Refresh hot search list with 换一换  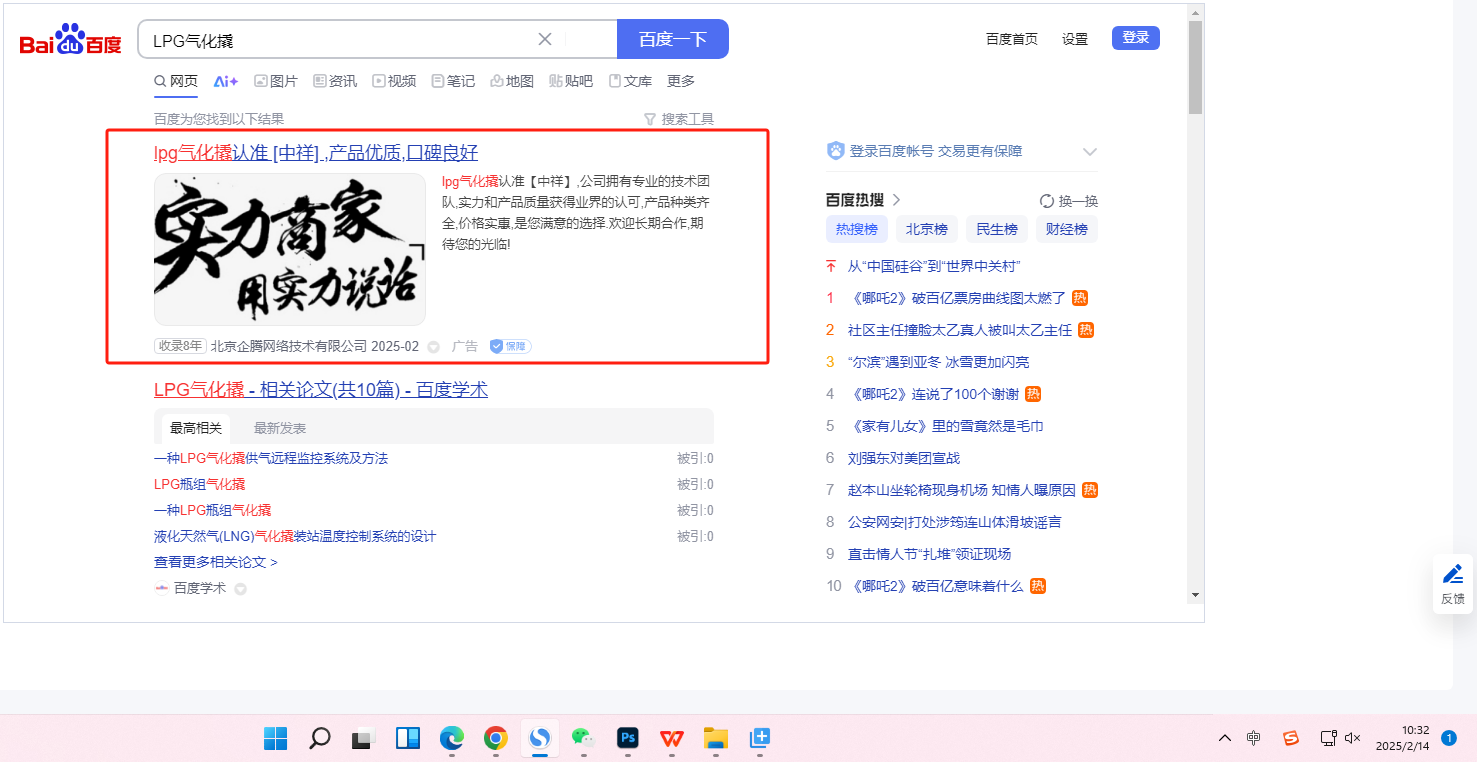coord(1068,201)
